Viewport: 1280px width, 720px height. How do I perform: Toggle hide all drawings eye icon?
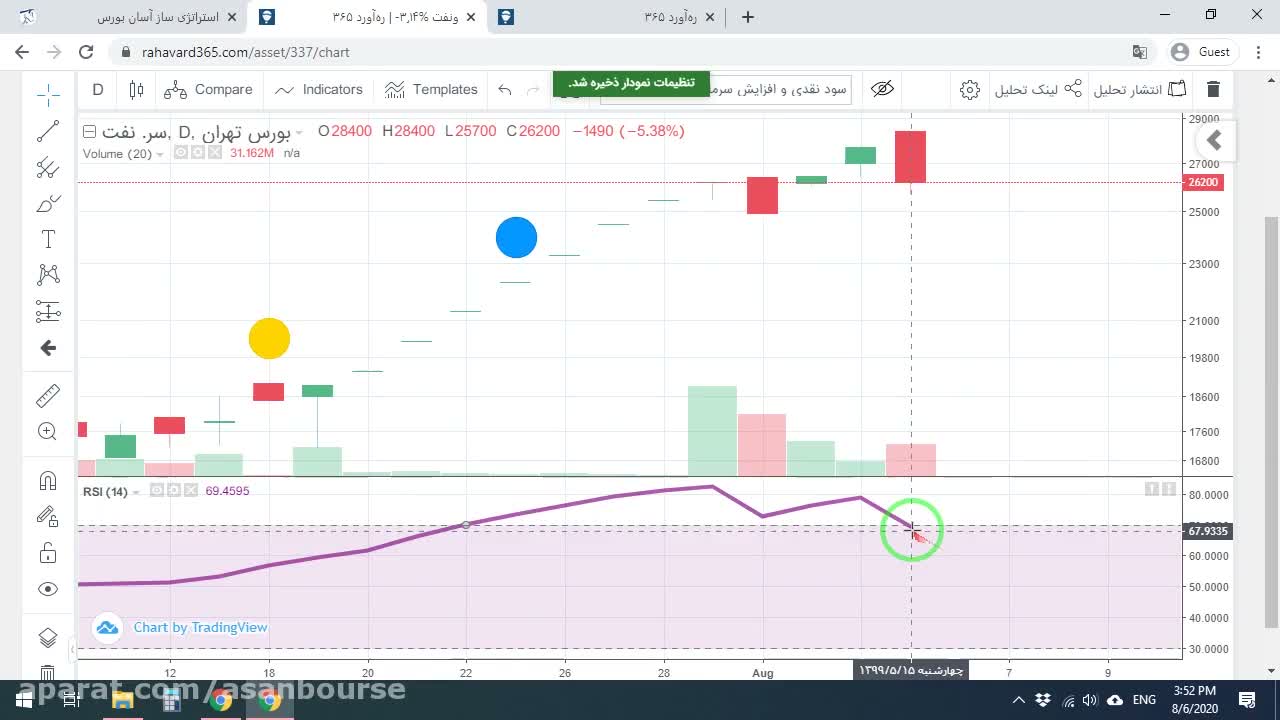48,589
